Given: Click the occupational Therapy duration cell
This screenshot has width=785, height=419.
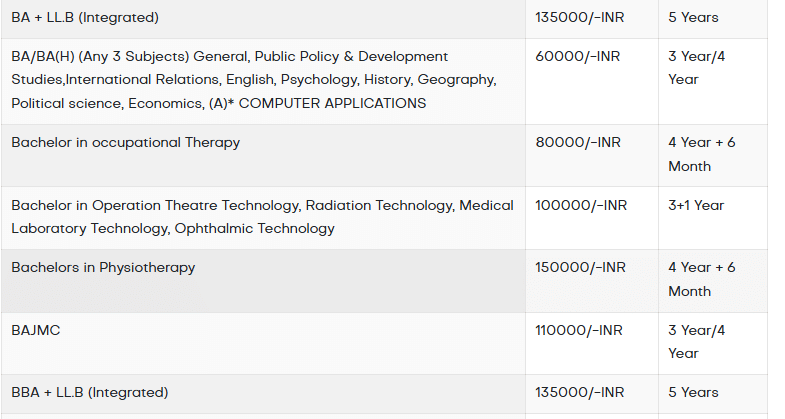Looking at the screenshot, I should coord(701,154).
